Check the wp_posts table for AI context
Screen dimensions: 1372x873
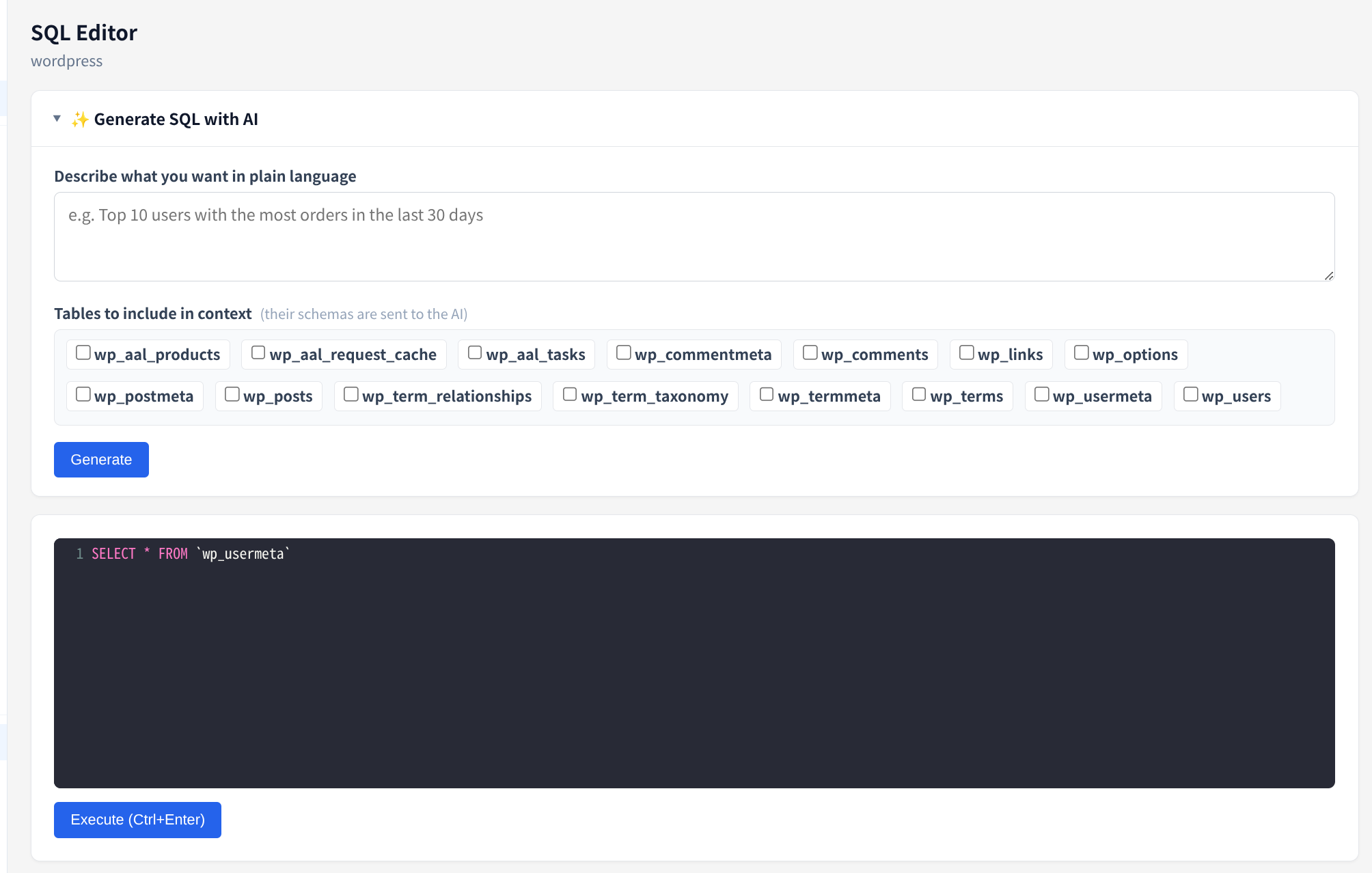point(232,393)
